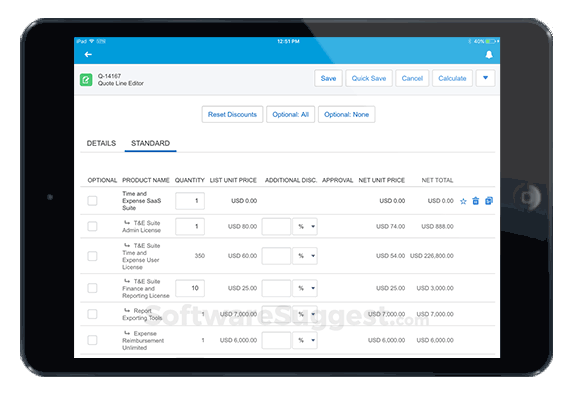Click quantity field showing 10

[x=190, y=288]
